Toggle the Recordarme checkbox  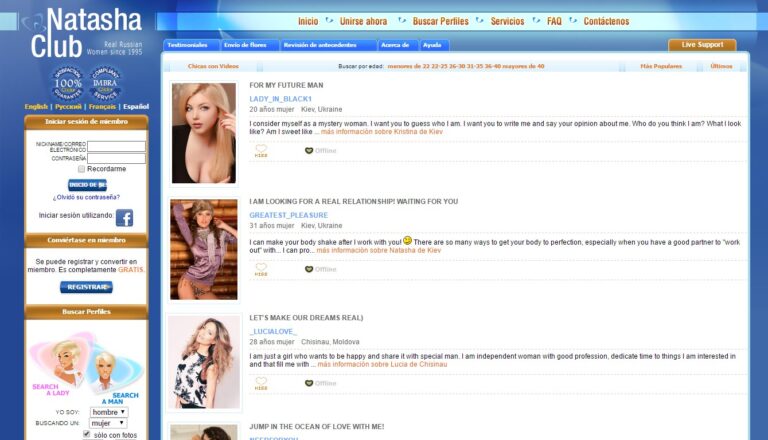click(x=81, y=169)
